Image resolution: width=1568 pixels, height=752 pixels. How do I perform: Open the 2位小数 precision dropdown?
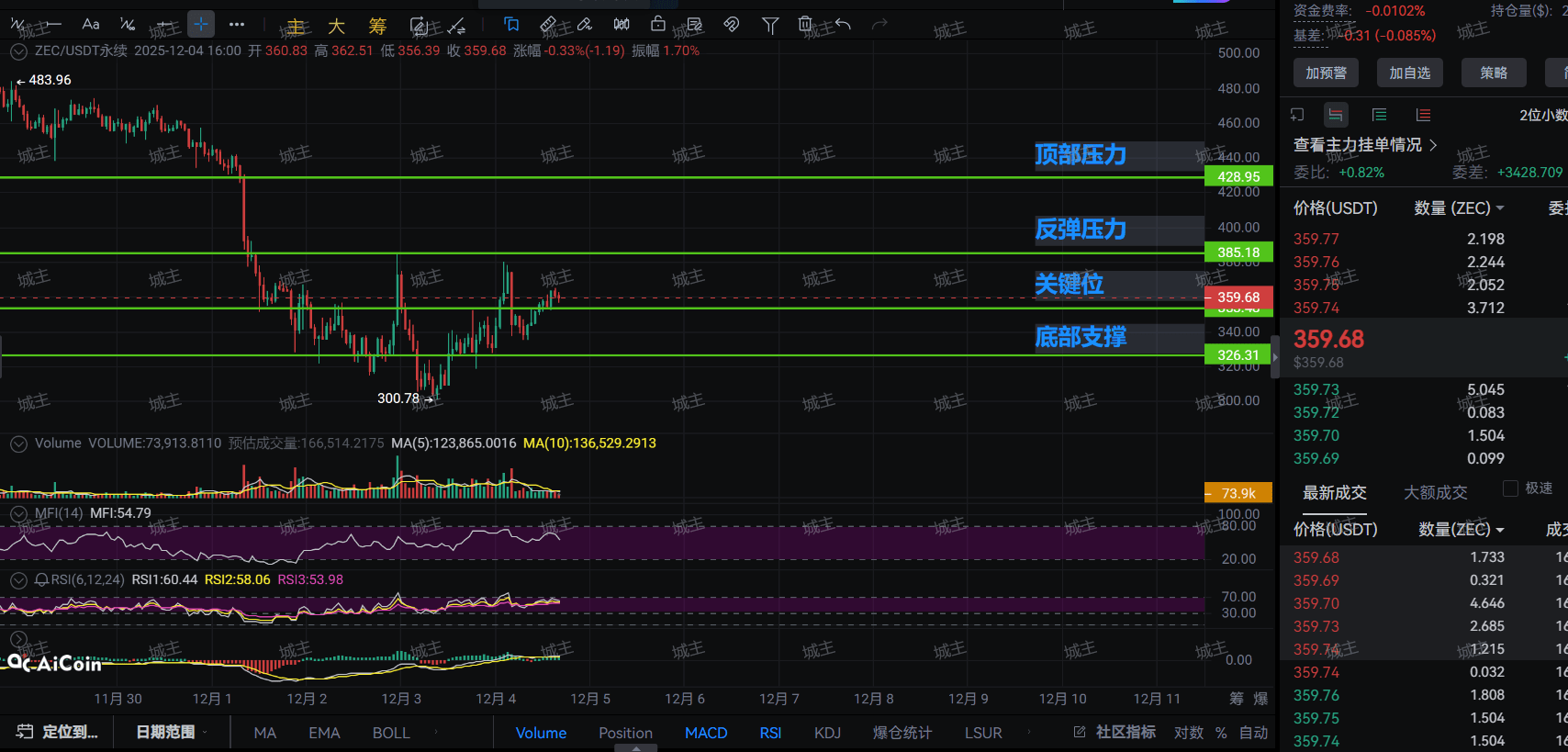point(1543,115)
